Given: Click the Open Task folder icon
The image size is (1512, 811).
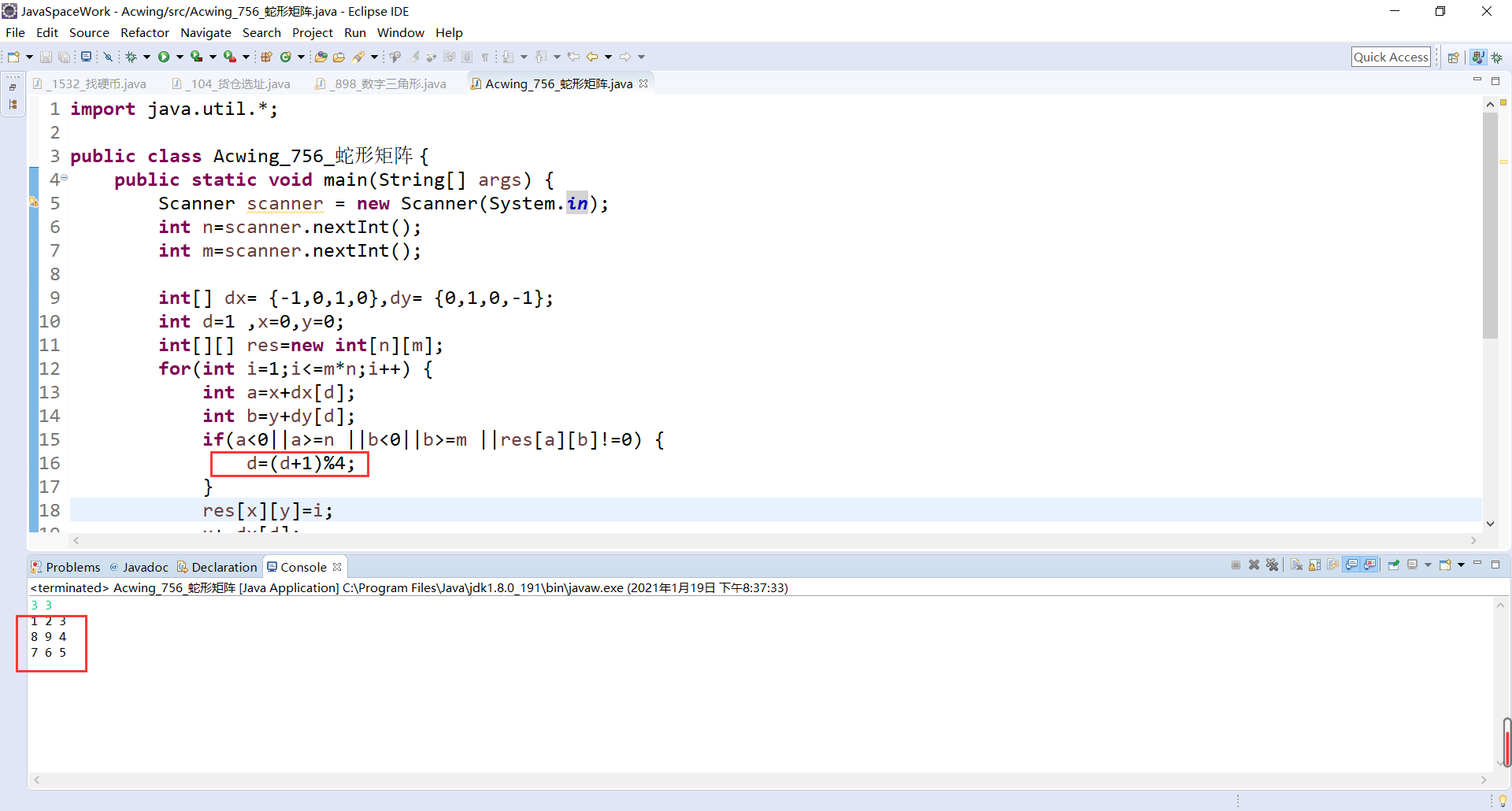Looking at the screenshot, I should [x=339, y=57].
